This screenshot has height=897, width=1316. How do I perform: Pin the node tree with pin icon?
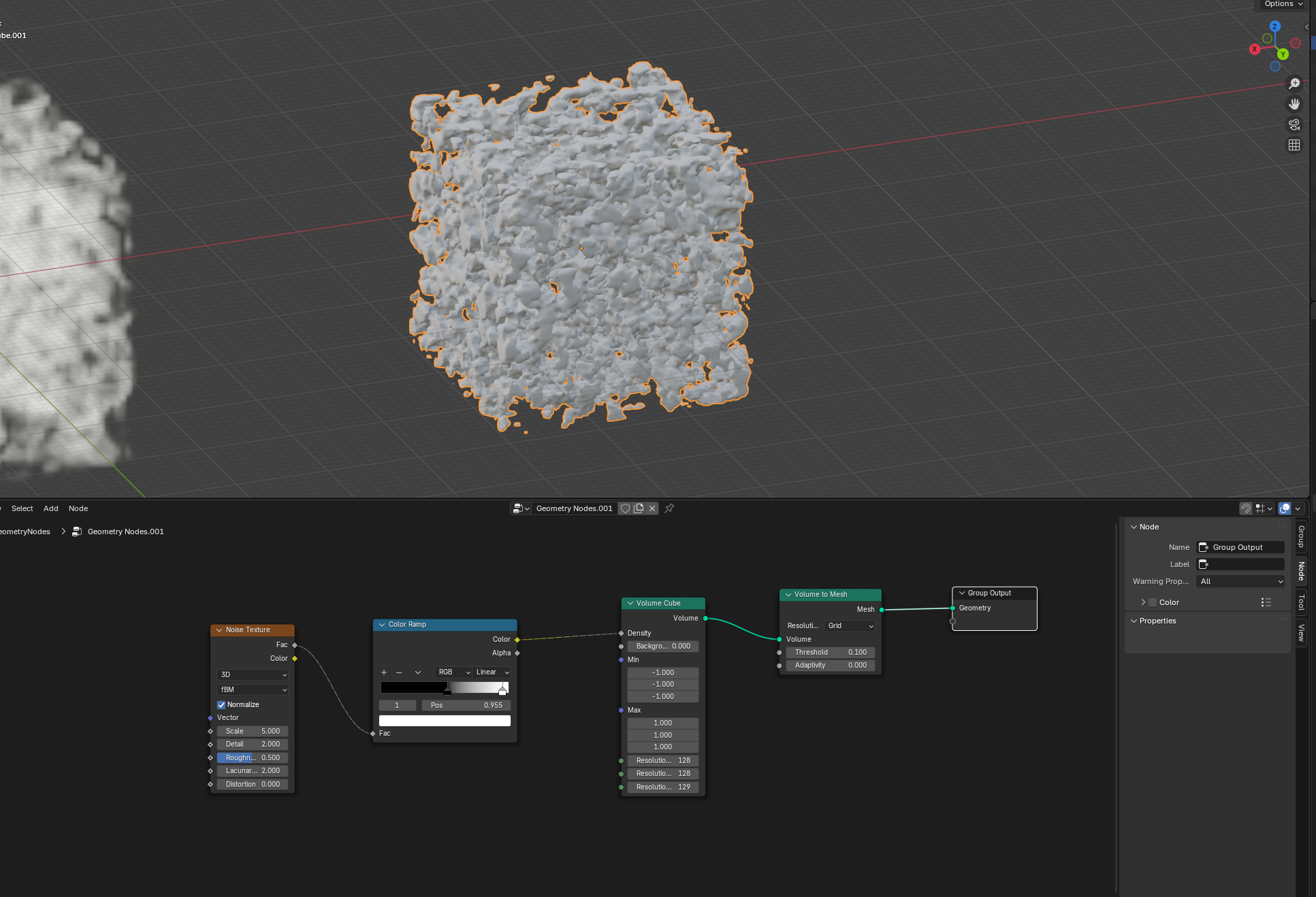coord(669,508)
